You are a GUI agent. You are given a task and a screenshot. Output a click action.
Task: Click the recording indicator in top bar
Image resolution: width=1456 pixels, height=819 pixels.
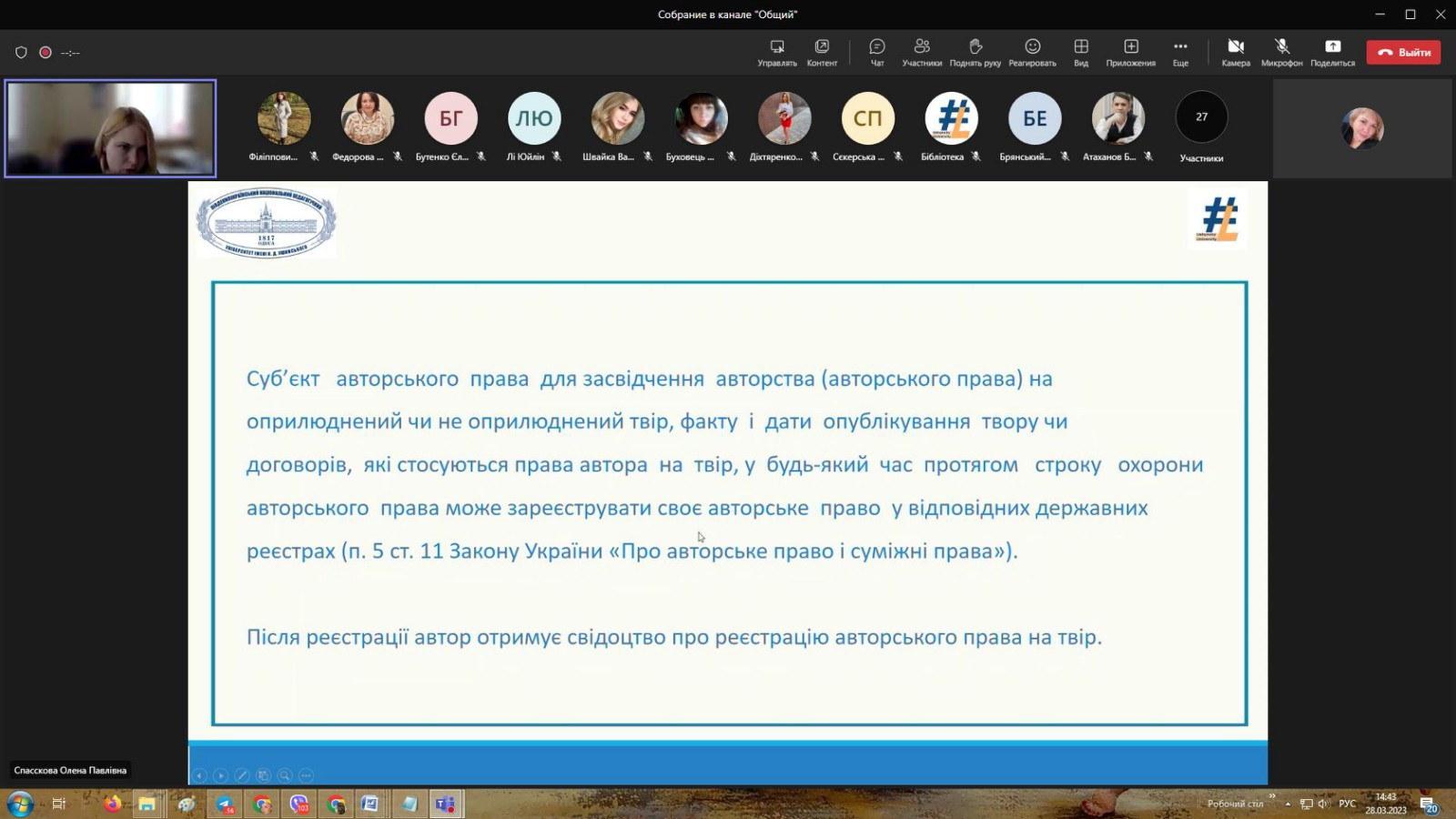coord(45,53)
